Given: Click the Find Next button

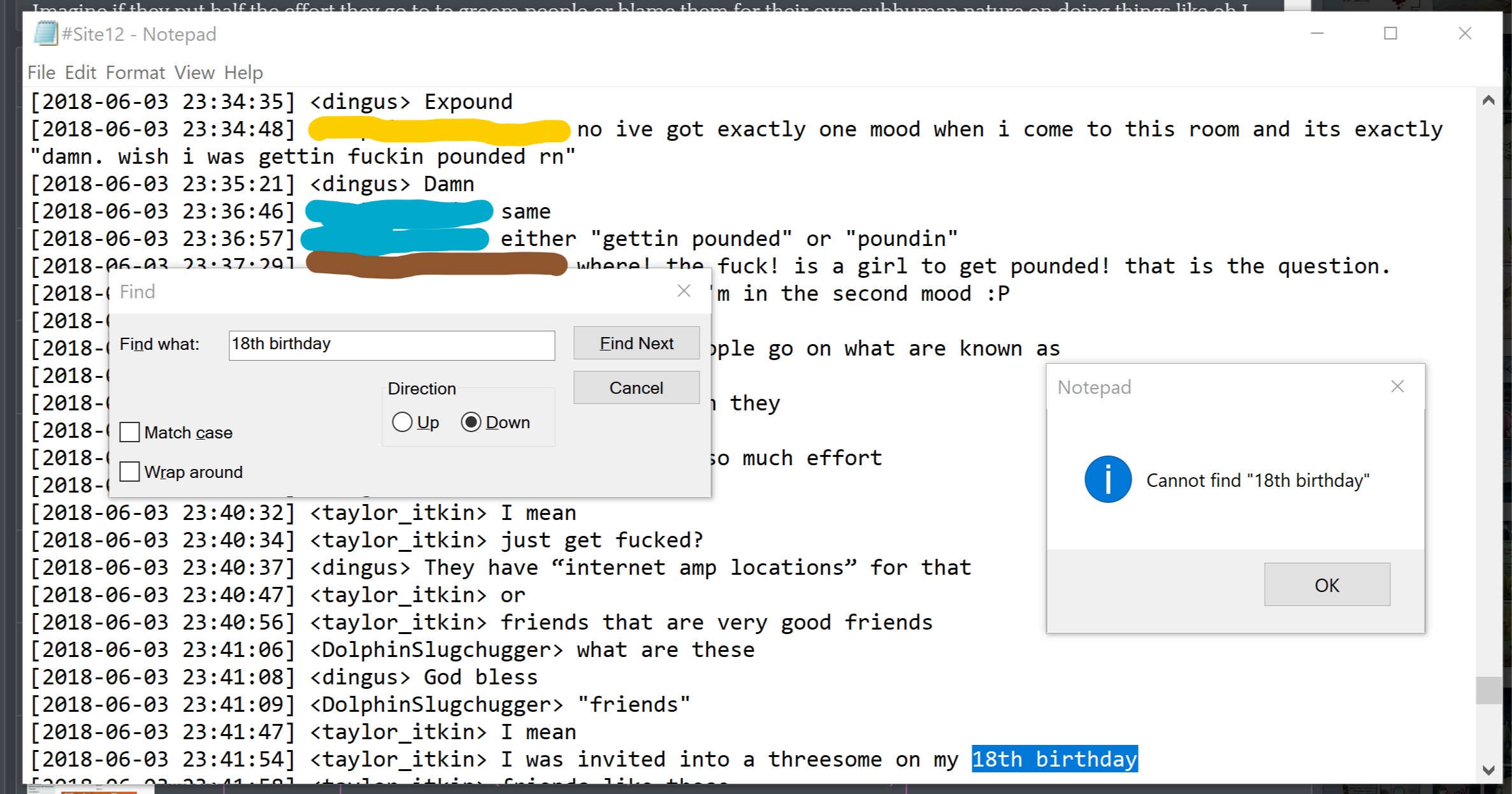Looking at the screenshot, I should point(637,343).
